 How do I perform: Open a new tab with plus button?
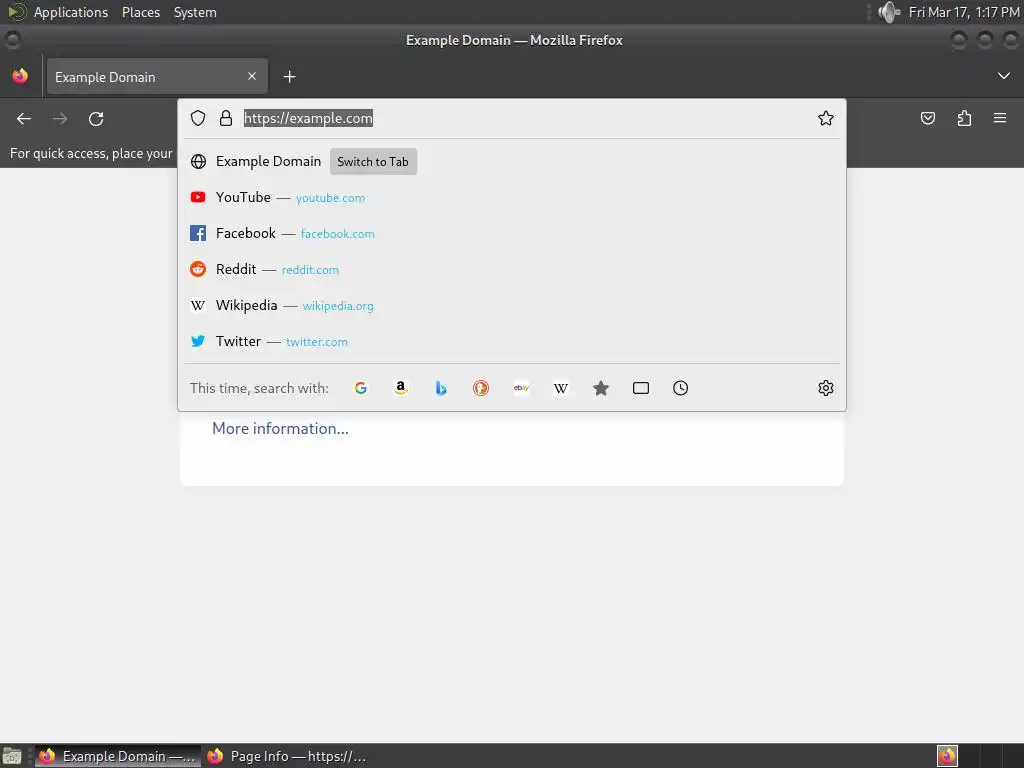click(289, 77)
